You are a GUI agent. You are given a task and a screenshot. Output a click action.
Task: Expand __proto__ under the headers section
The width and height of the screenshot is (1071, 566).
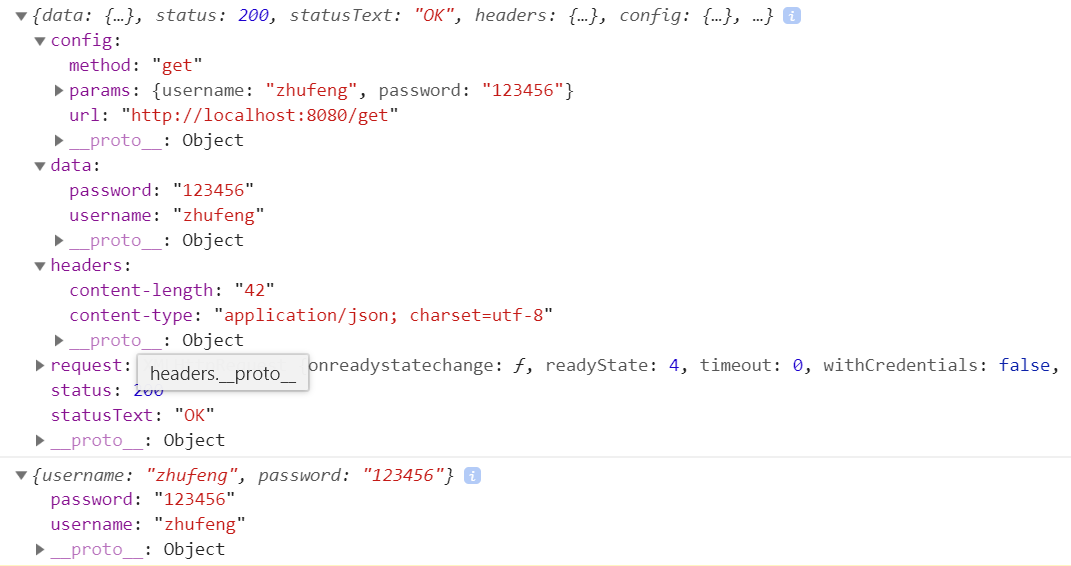tap(59, 341)
